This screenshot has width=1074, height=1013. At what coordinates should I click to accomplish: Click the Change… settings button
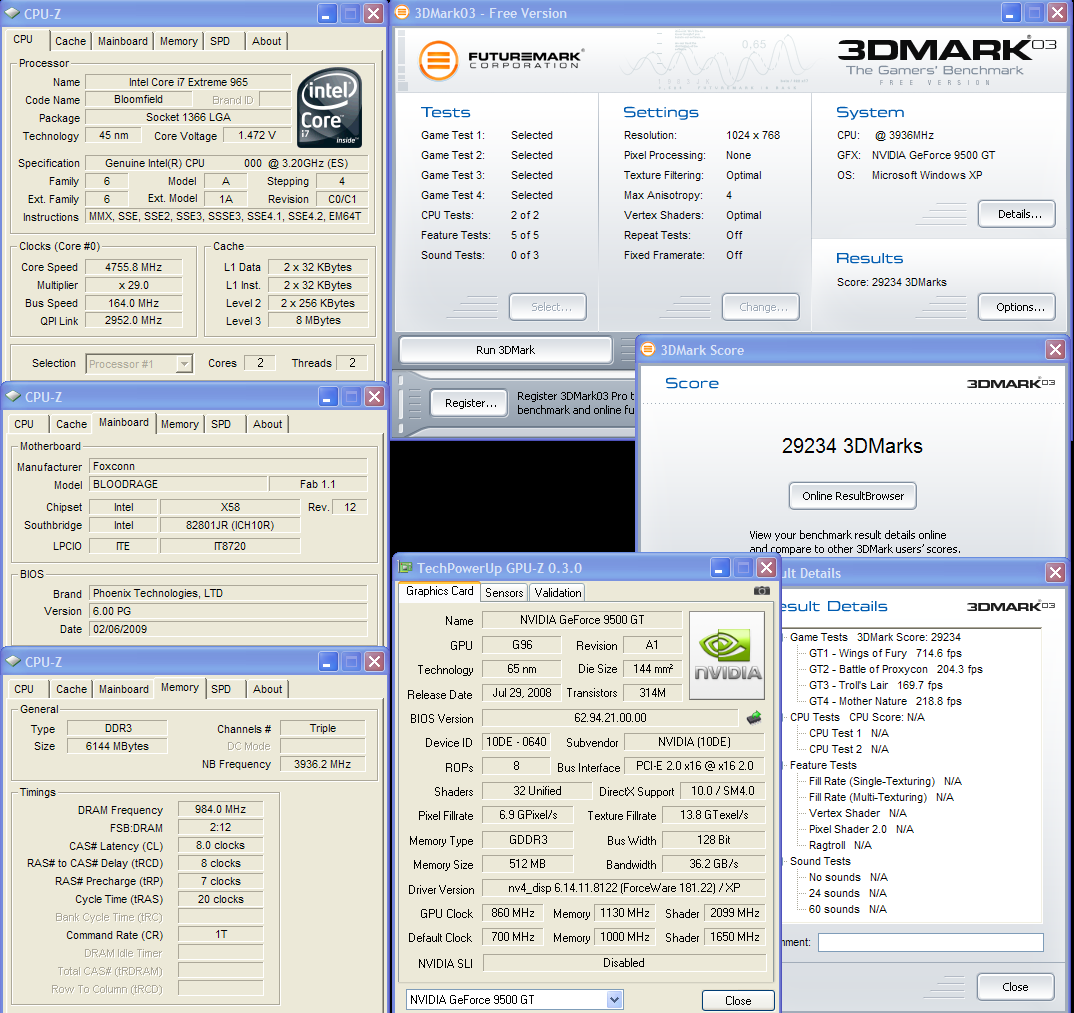pyautogui.click(x=760, y=307)
